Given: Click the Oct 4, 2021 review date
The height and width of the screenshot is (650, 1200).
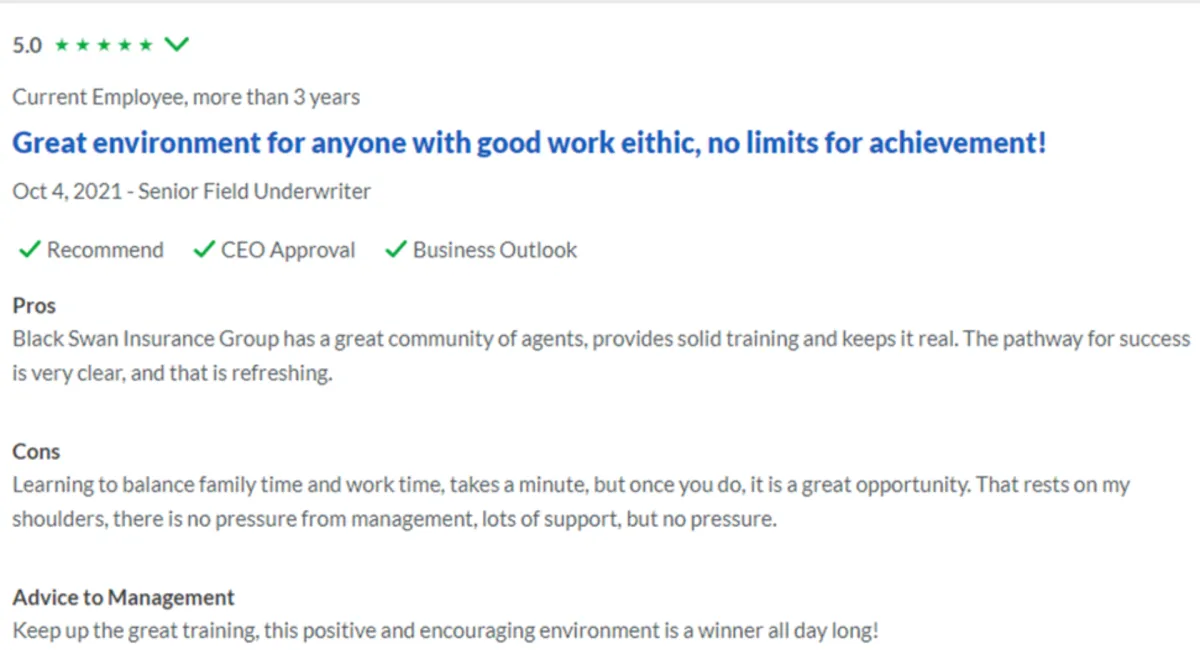Looking at the screenshot, I should (x=68, y=191).
